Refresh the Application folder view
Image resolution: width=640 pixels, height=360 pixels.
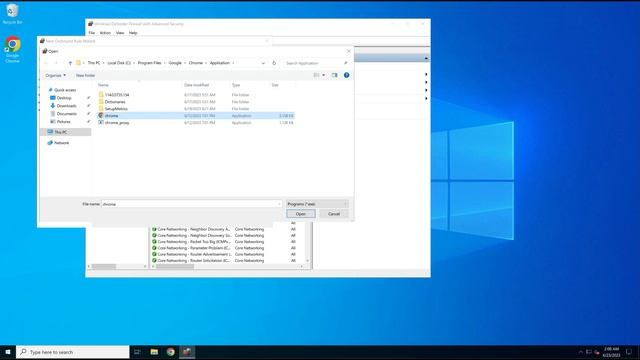pos(274,63)
